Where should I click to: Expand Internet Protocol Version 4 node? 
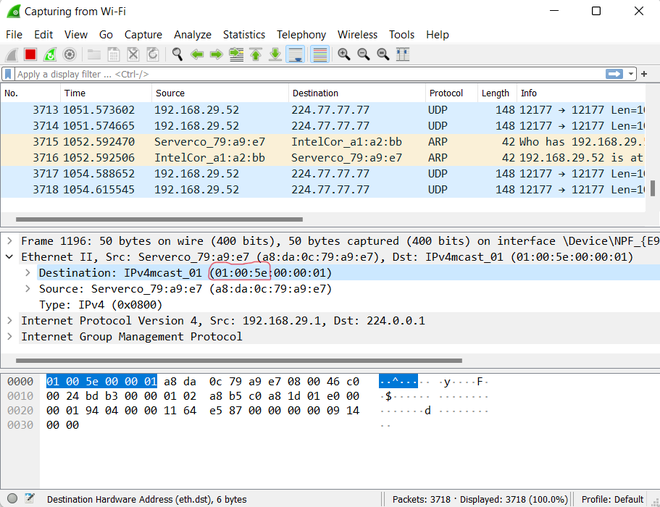(x=10, y=321)
